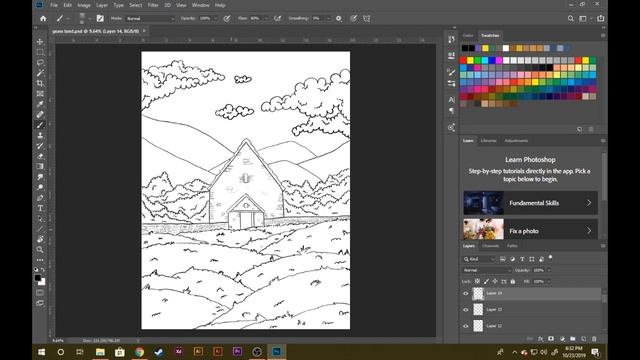Open Chrome from the taskbar
Screen dimensions: 640x360
click(x=139, y=352)
